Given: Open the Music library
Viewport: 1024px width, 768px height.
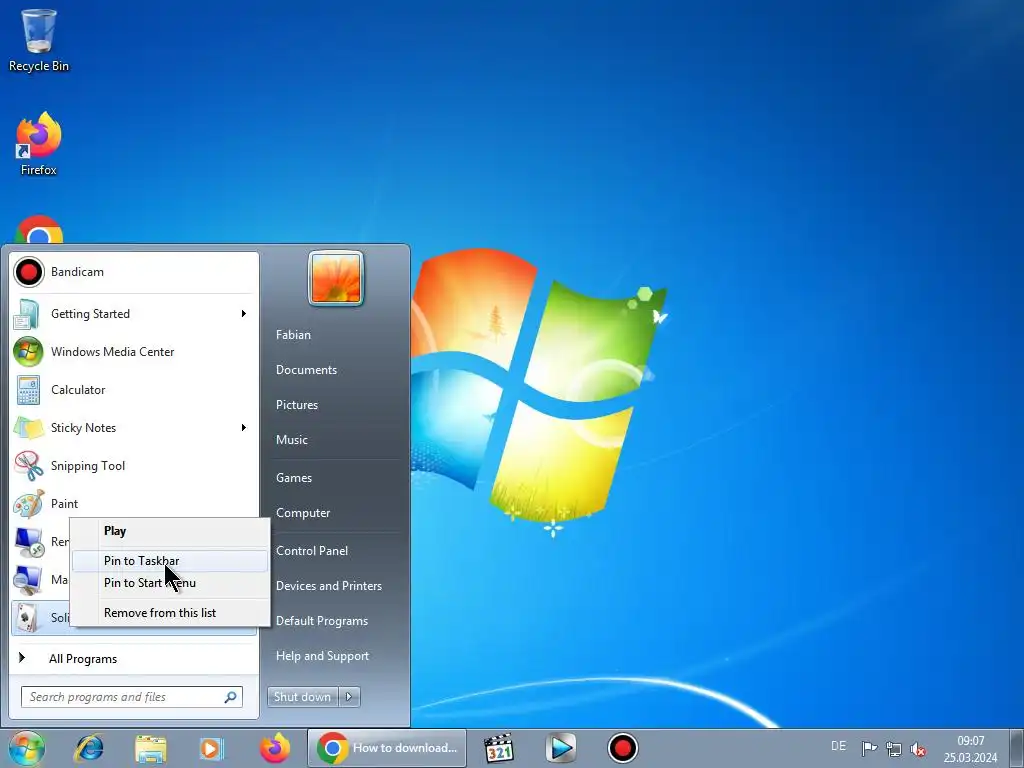Looking at the screenshot, I should point(292,440).
